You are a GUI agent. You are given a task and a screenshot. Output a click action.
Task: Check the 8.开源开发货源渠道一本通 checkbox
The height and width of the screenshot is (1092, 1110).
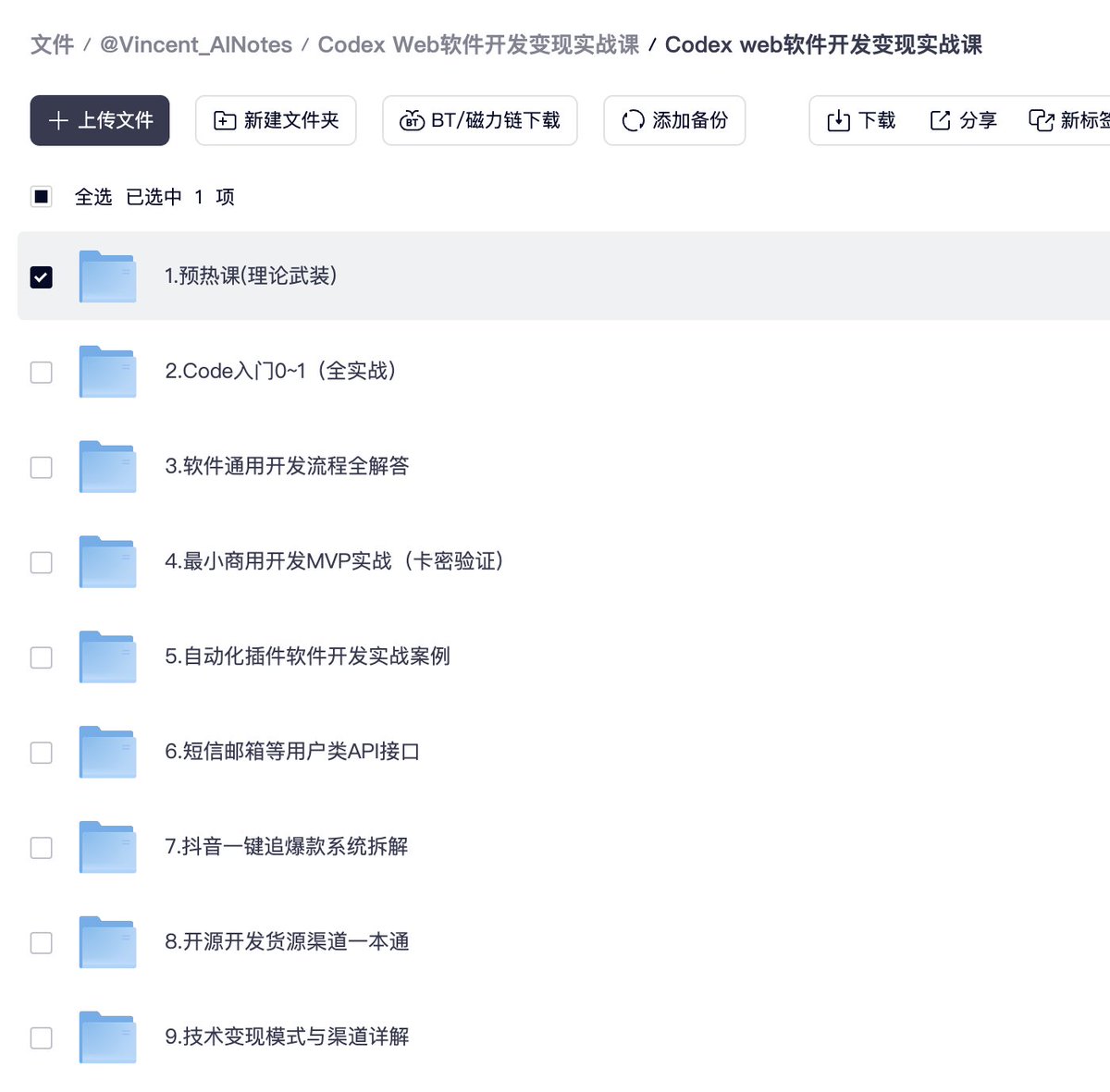point(42,943)
